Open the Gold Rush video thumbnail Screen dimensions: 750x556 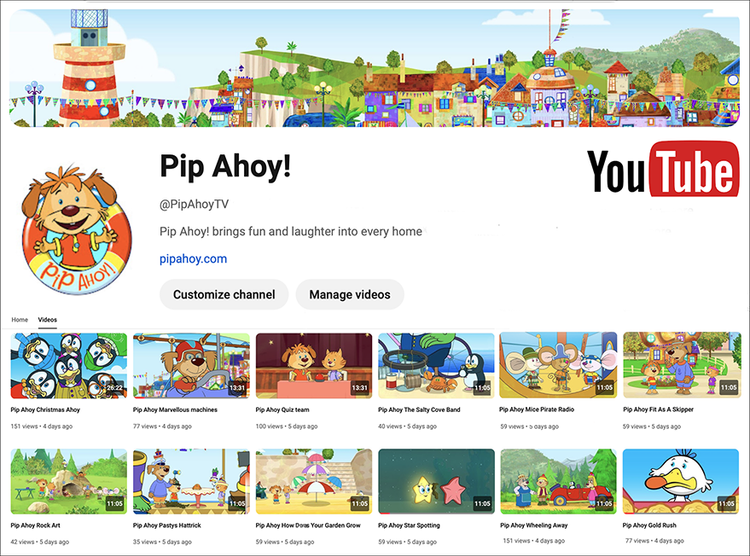click(x=681, y=481)
